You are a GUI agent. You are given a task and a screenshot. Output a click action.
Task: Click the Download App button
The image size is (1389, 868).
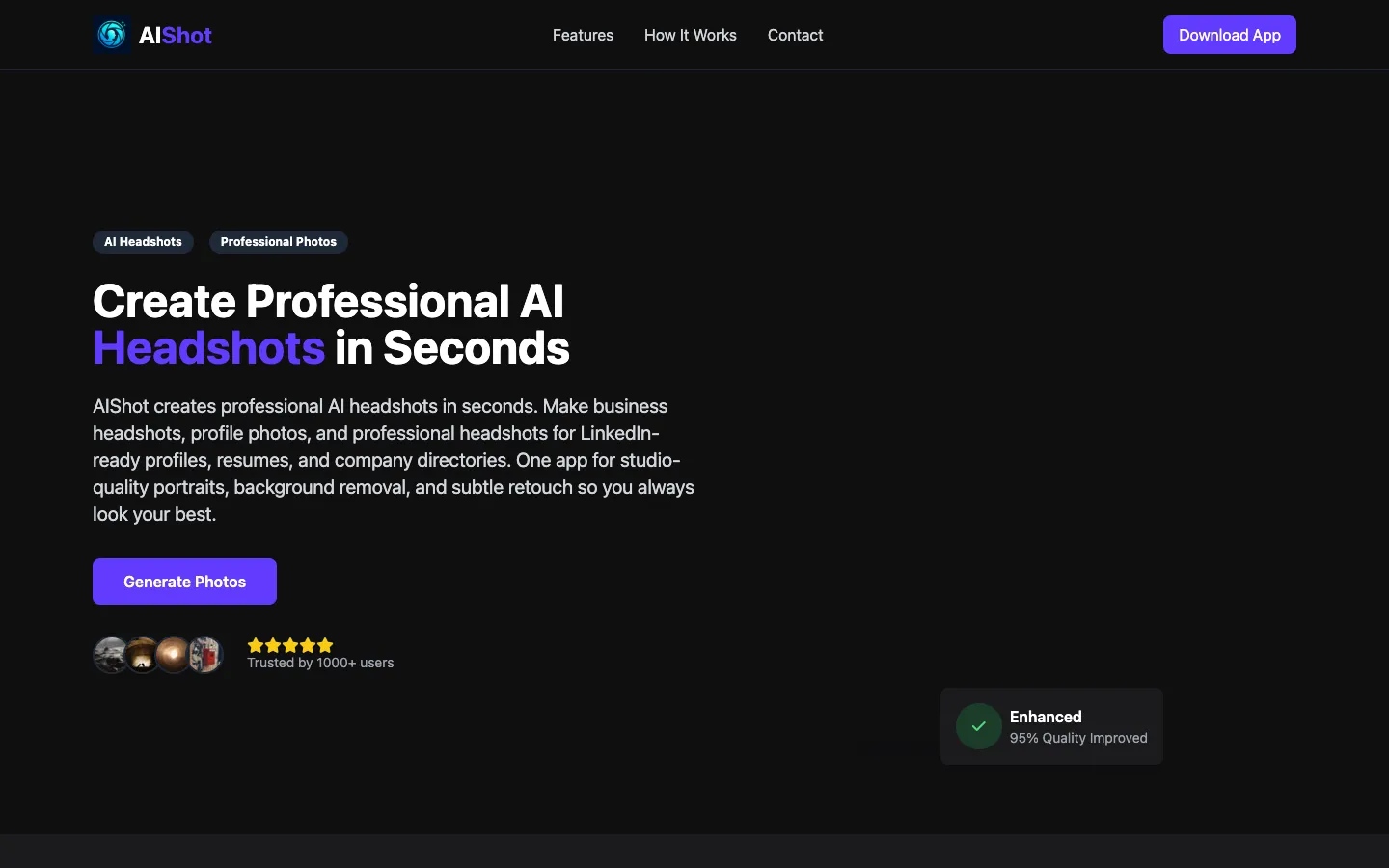[x=1230, y=35]
